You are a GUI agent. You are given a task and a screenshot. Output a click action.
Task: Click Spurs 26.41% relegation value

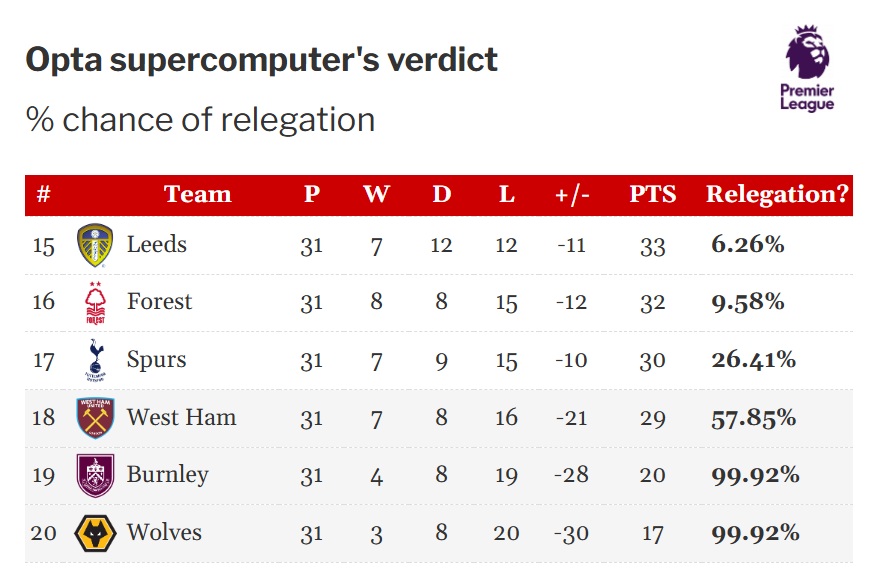point(753,360)
